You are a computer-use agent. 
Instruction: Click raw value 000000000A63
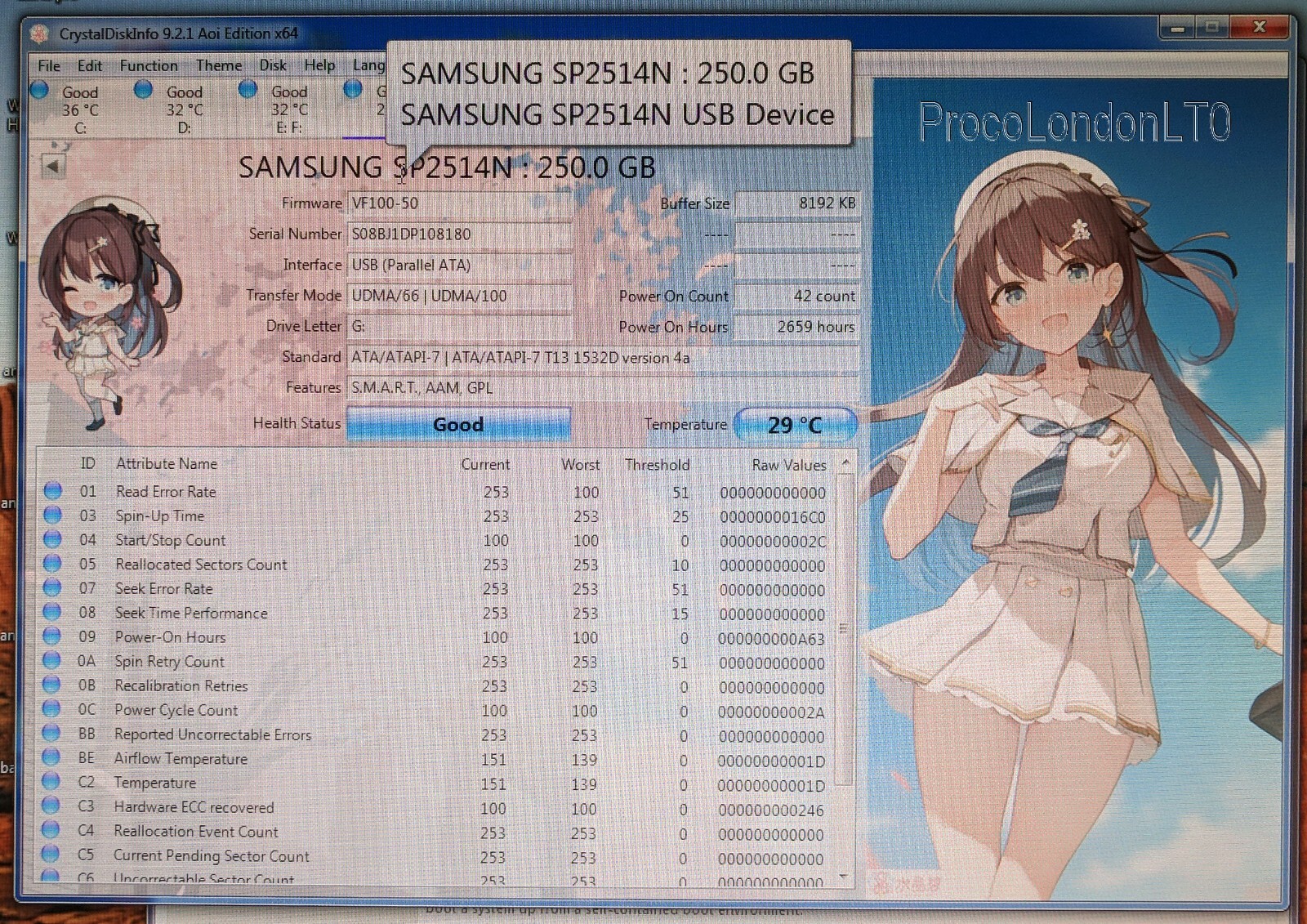tap(771, 640)
